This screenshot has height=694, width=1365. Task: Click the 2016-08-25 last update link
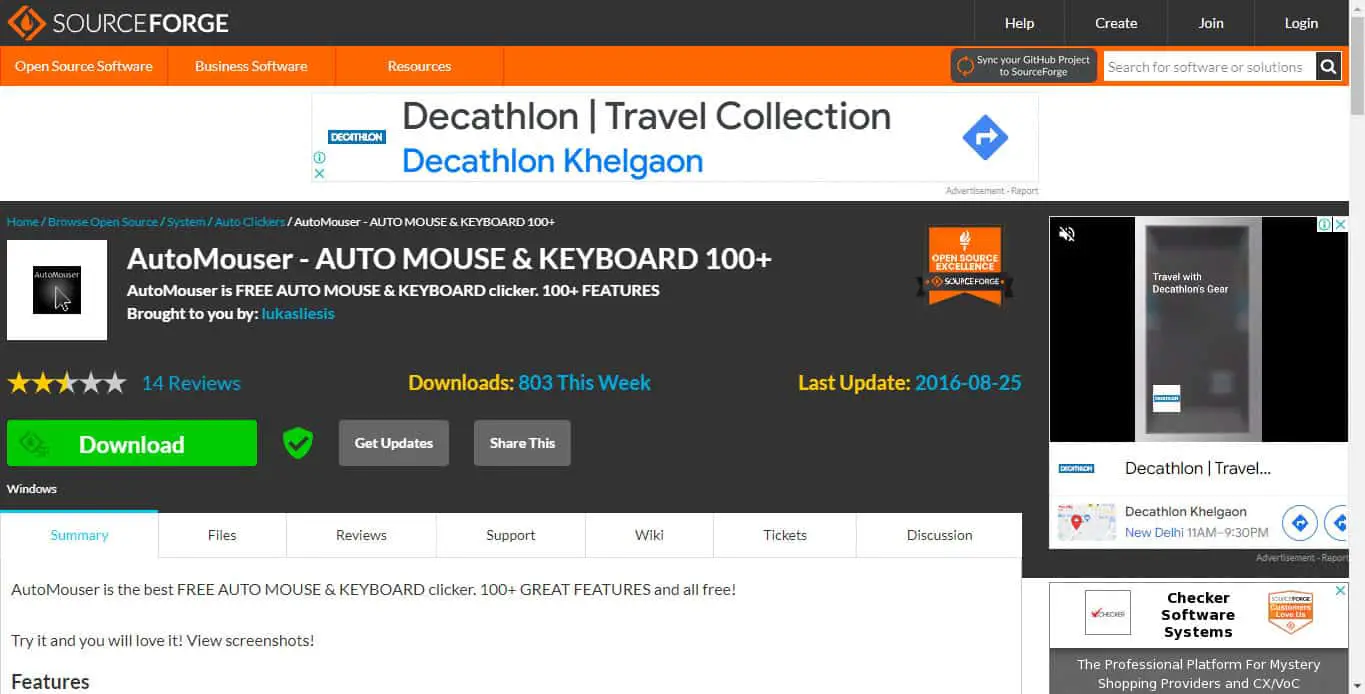coord(968,383)
